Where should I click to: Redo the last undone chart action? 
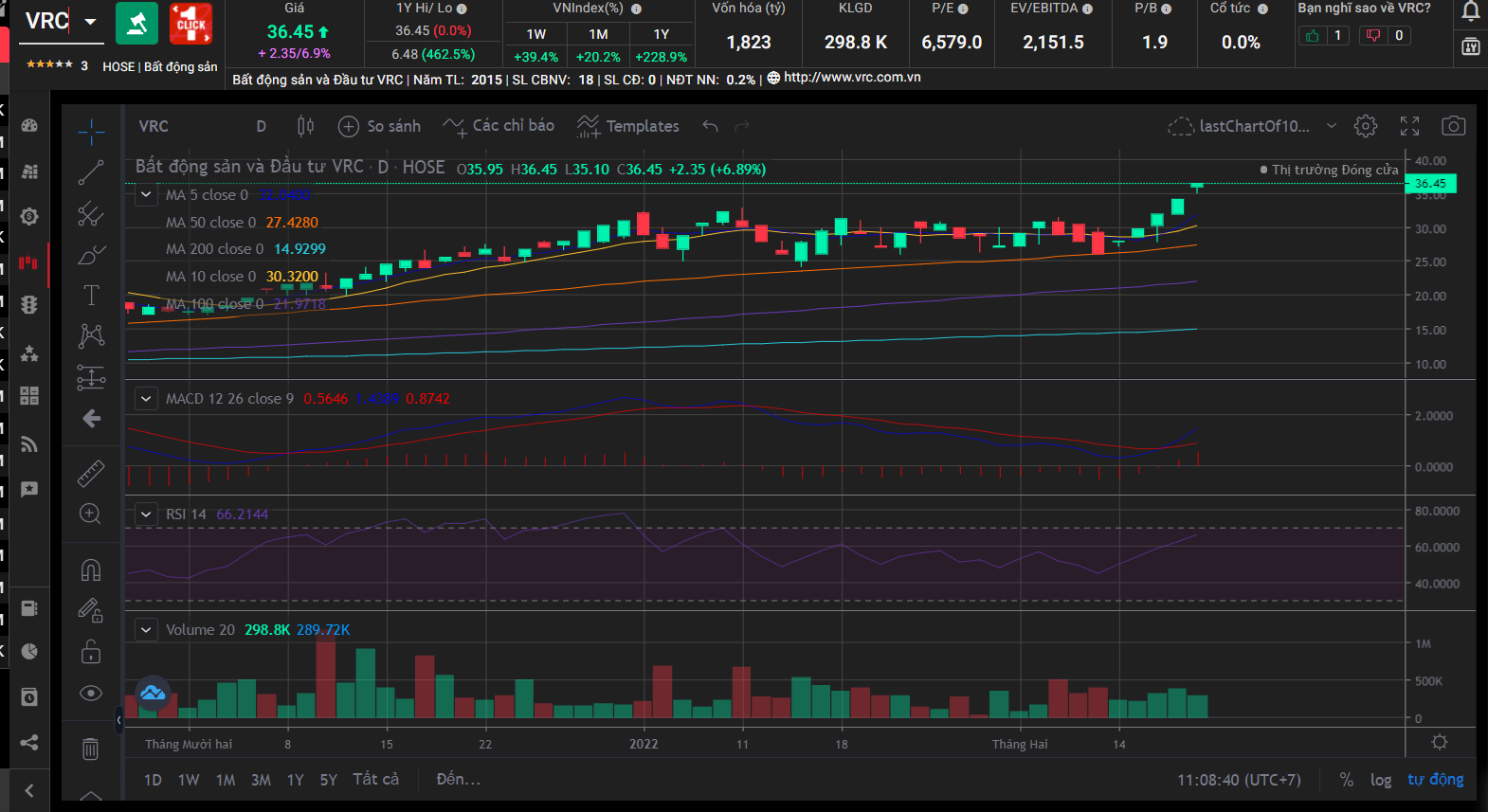coord(742,126)
